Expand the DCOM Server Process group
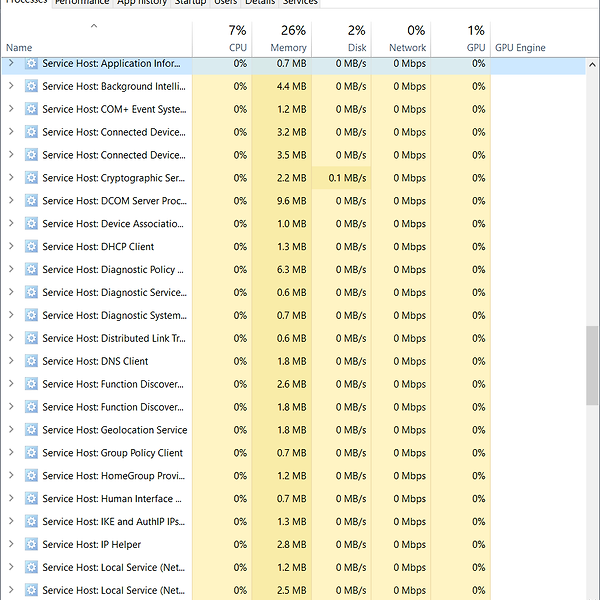600x600 pixels. tap(11, 201)
